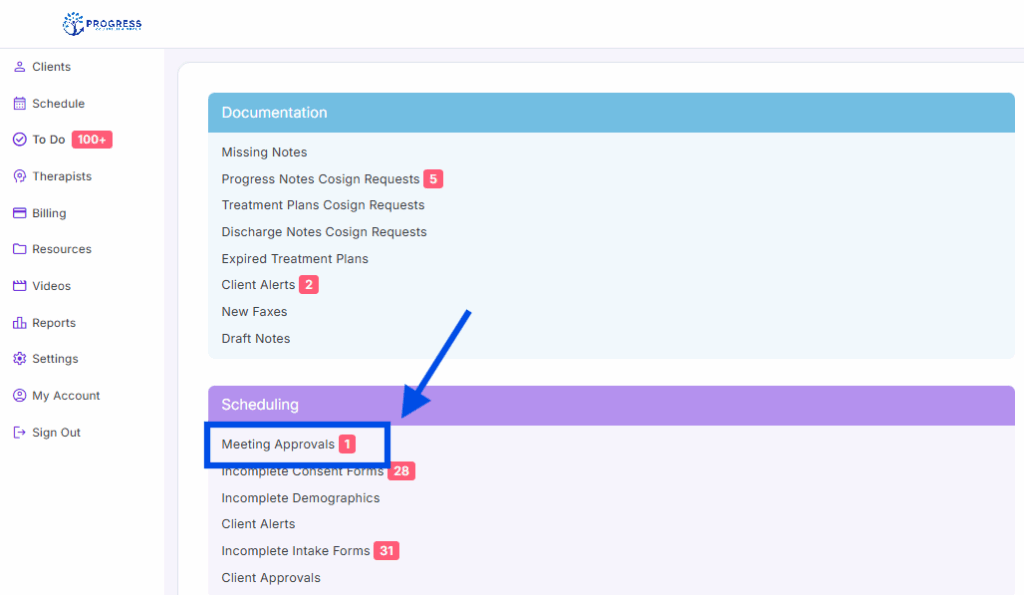Open the Schedule calendar icon
Screen dimensions: 1024x595
19,104
